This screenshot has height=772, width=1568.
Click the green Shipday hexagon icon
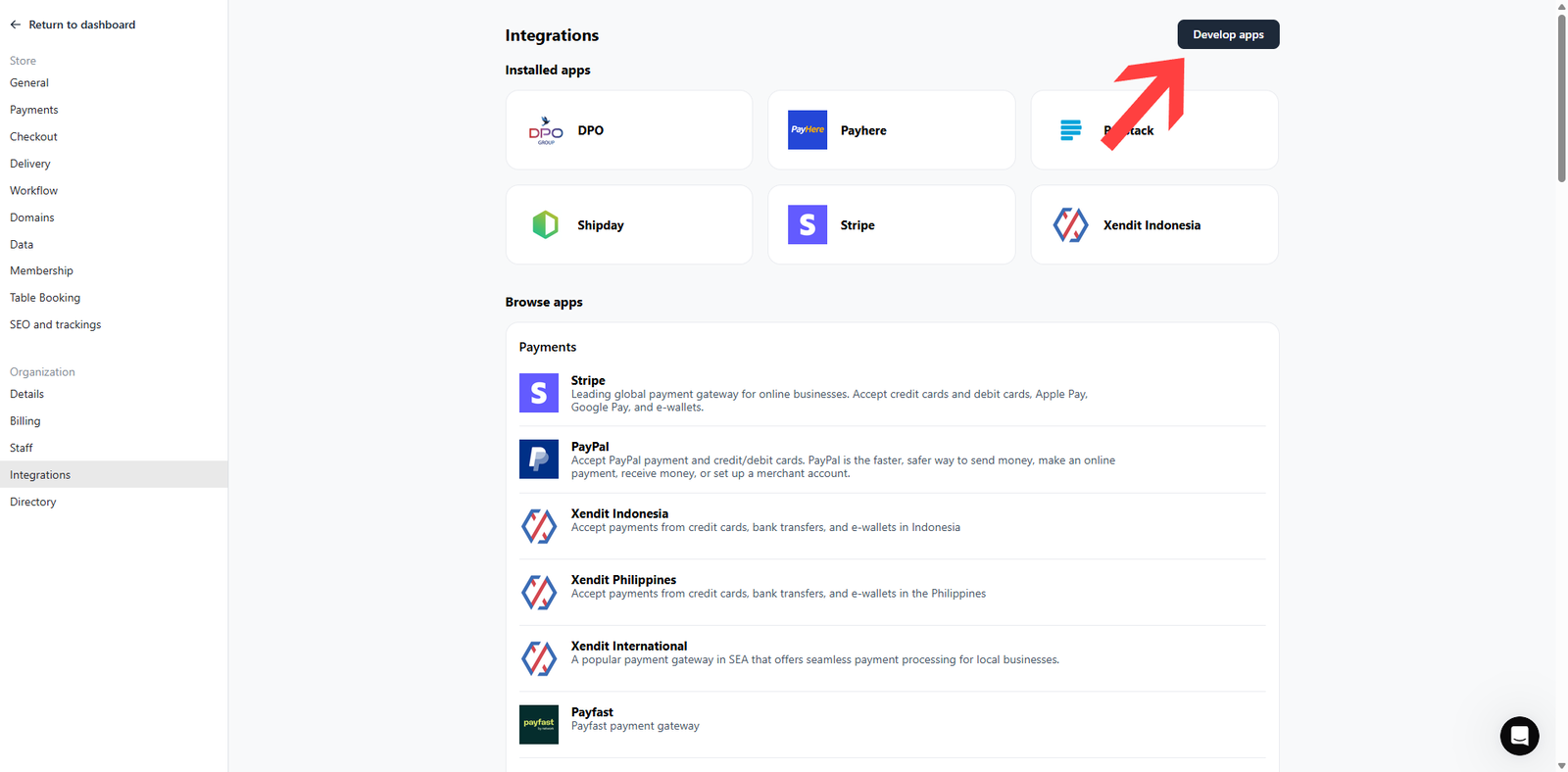point(545,224)
